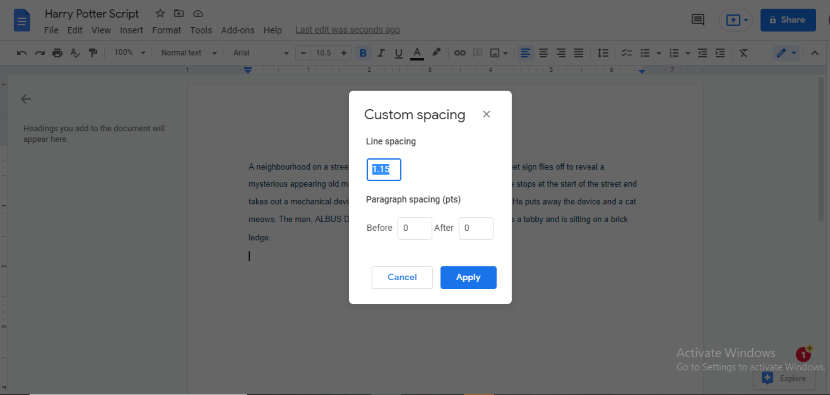Viewport: 830px width, 395px height.
Task: Open the present to meeting button
Action: 736,20
